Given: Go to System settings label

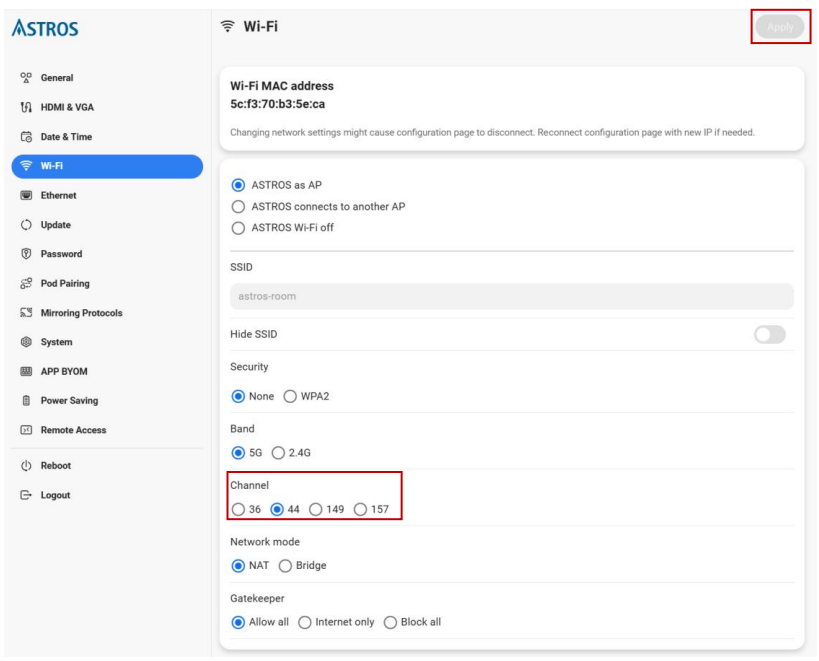Looking at the screenshot, I should [56, 342].
